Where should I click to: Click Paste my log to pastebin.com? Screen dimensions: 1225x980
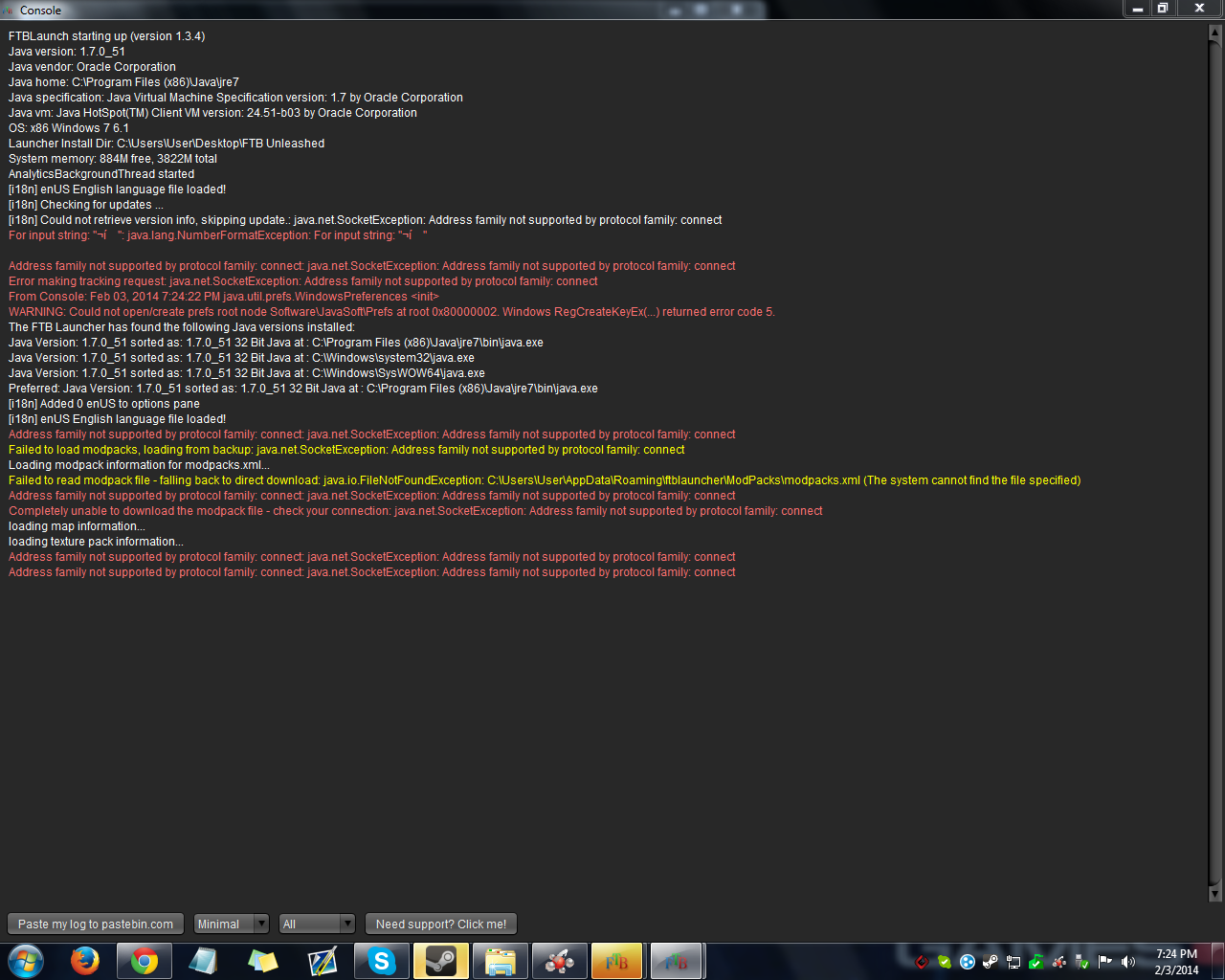tap(96, 924)
